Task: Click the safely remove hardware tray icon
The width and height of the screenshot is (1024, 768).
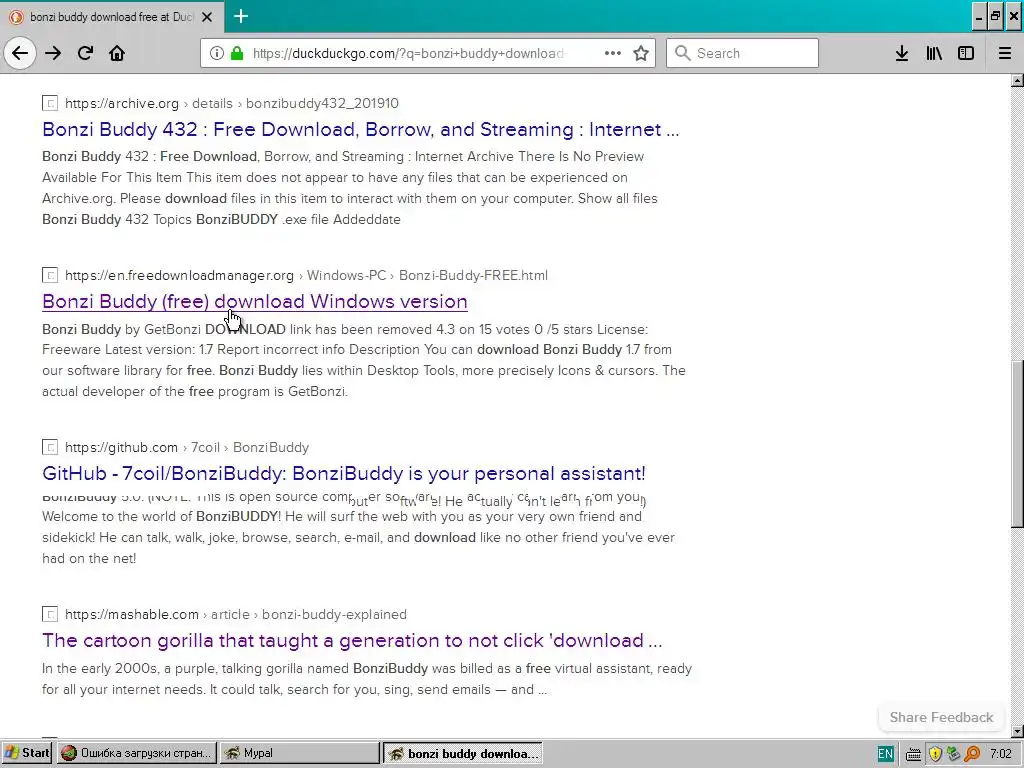Action: (x=953, y=754)
